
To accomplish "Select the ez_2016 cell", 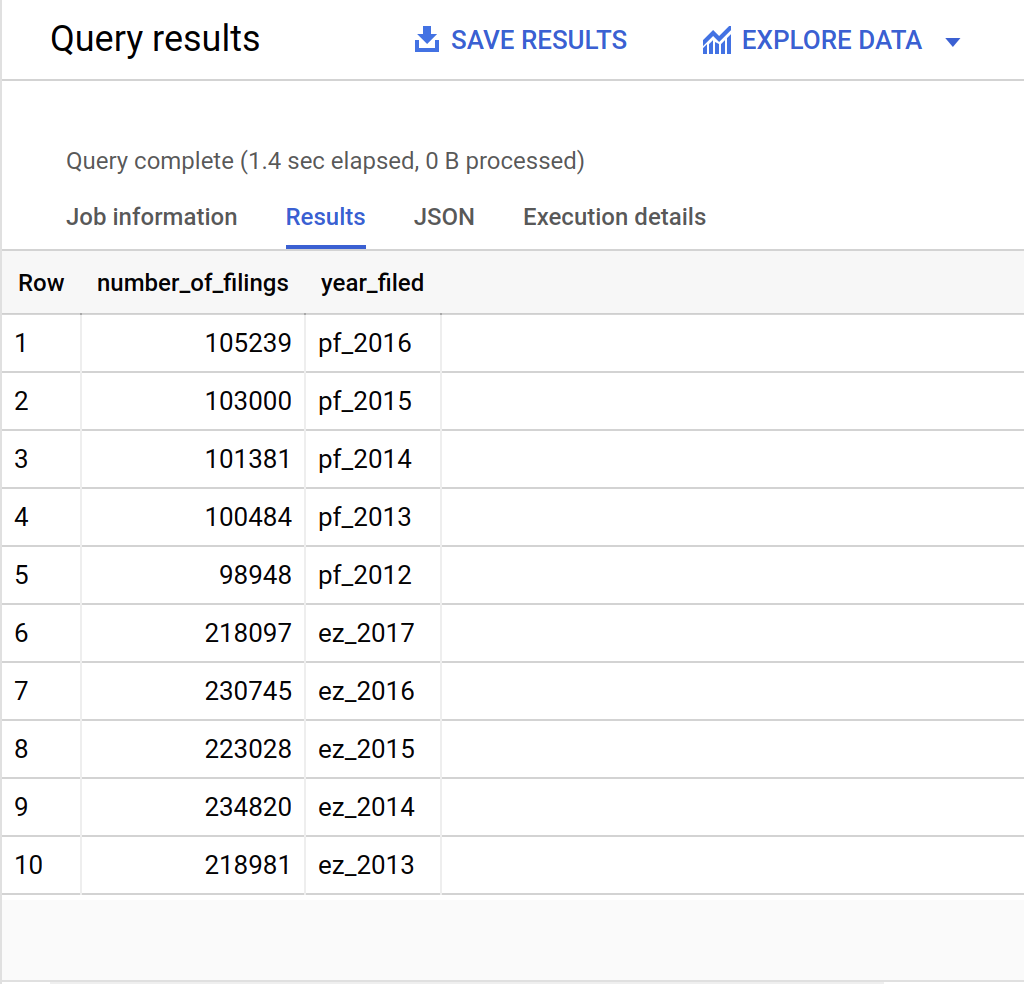I will coord(373,691).
